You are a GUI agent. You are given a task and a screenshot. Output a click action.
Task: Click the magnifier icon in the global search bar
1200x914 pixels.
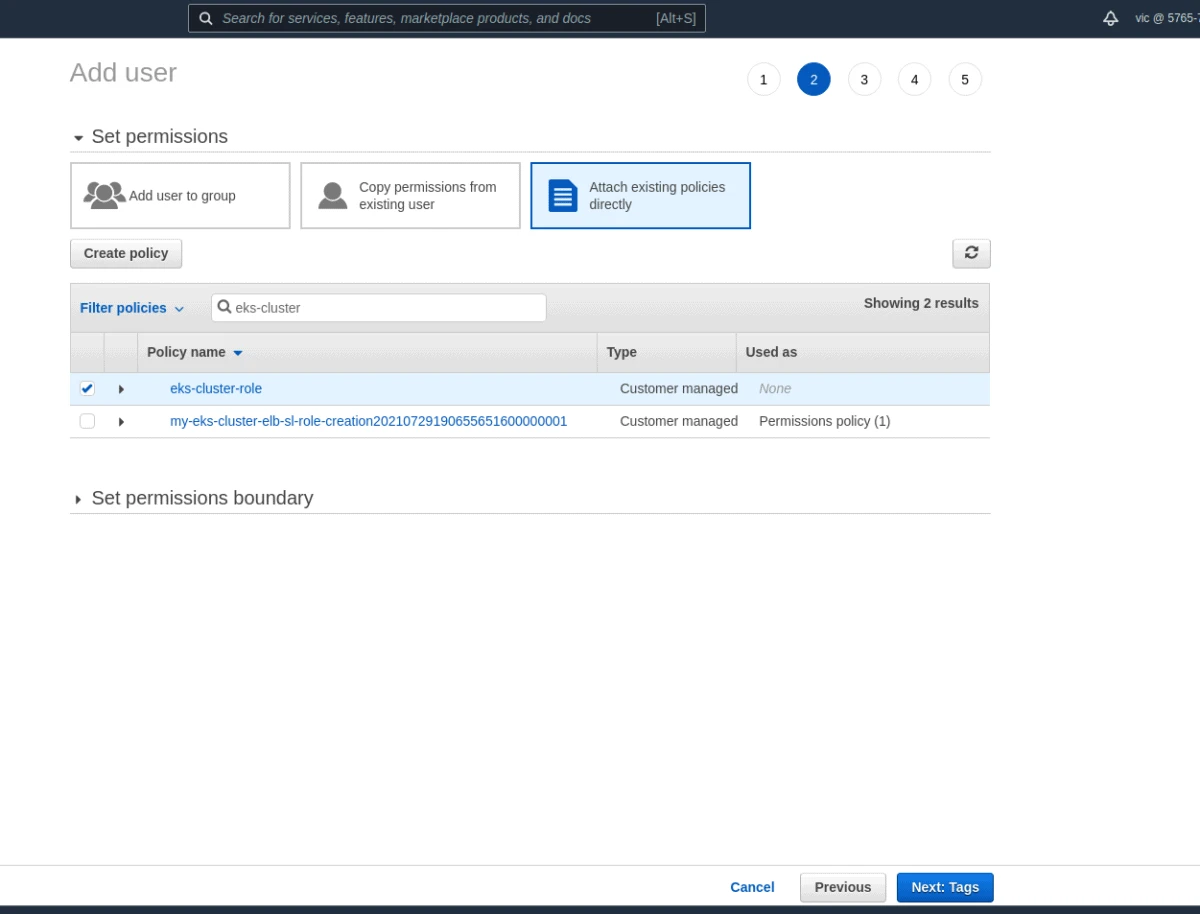pos(206,18)
